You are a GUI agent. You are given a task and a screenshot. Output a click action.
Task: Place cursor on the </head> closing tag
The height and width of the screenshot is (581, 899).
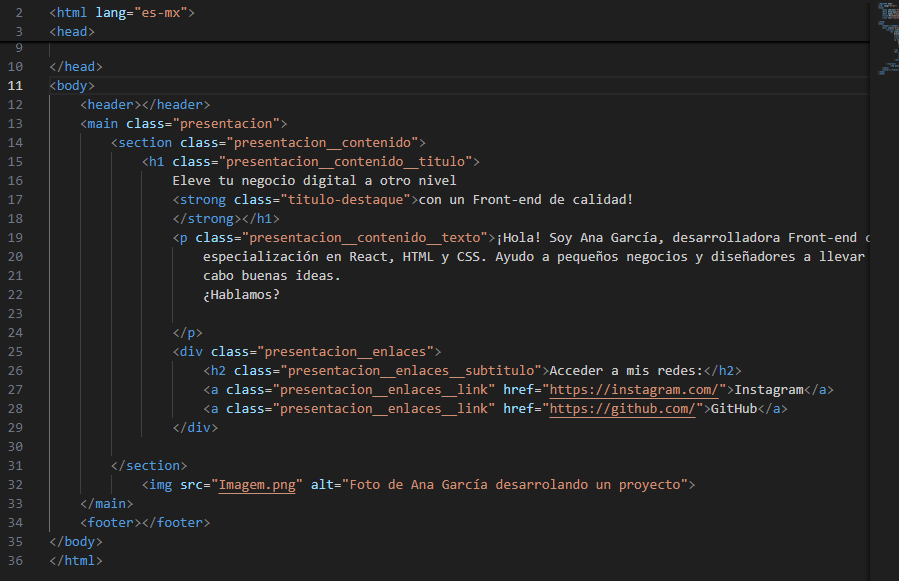click(76, 67)
